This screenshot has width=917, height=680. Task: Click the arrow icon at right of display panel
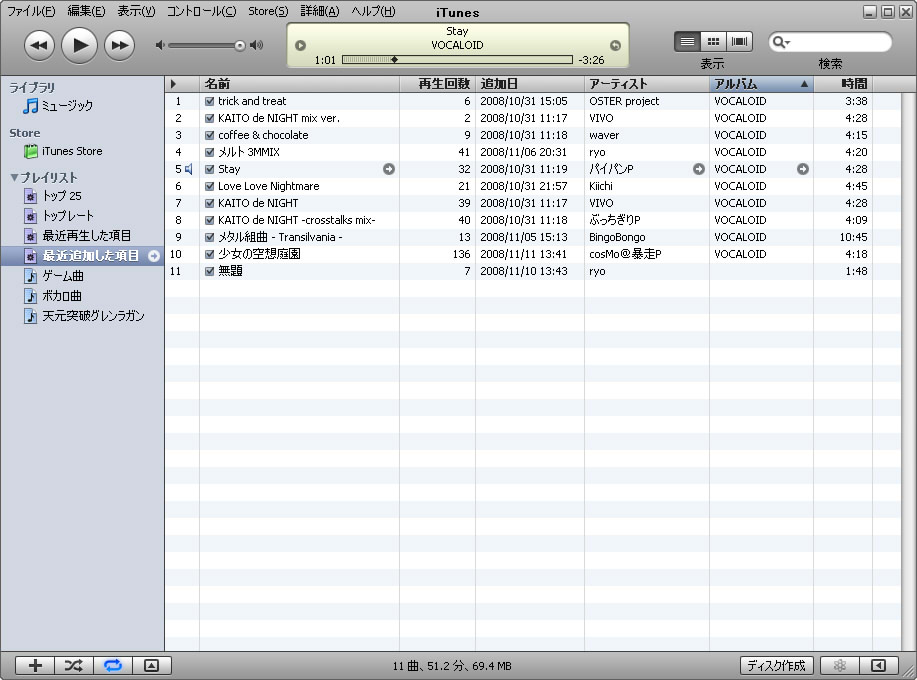[x=615, y=45]
